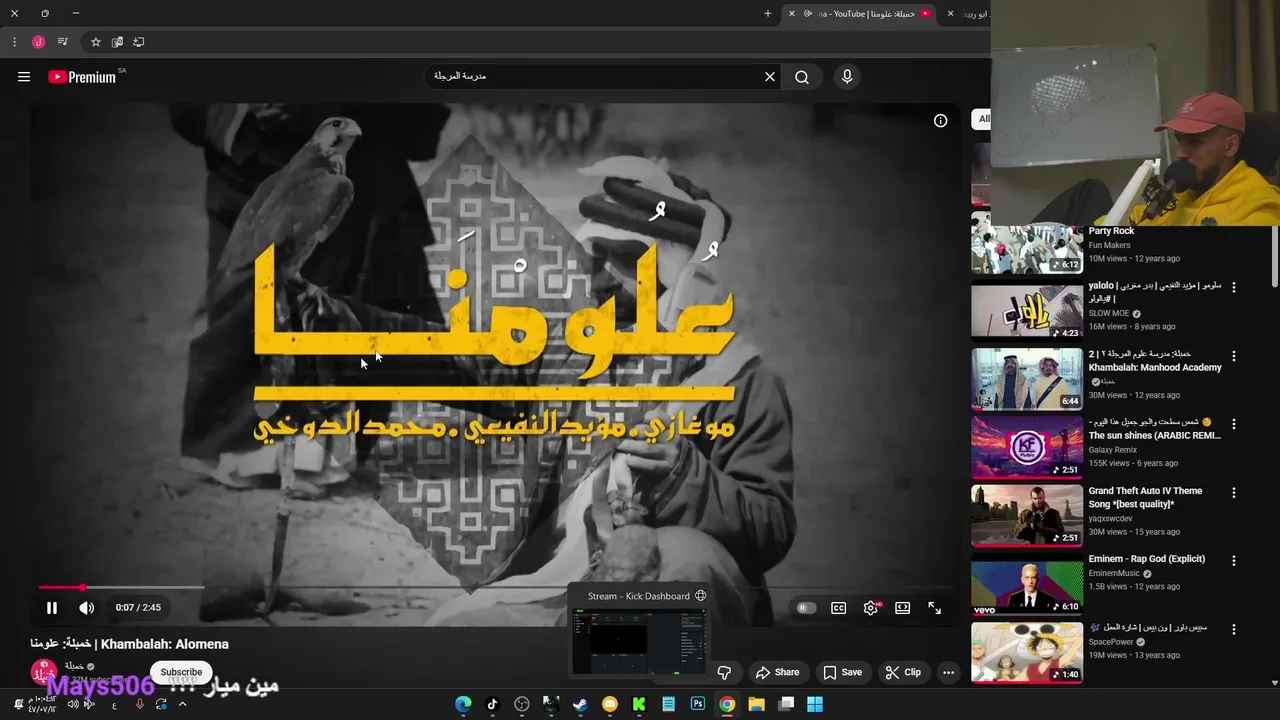Open a new browser tab

(767, 14)
